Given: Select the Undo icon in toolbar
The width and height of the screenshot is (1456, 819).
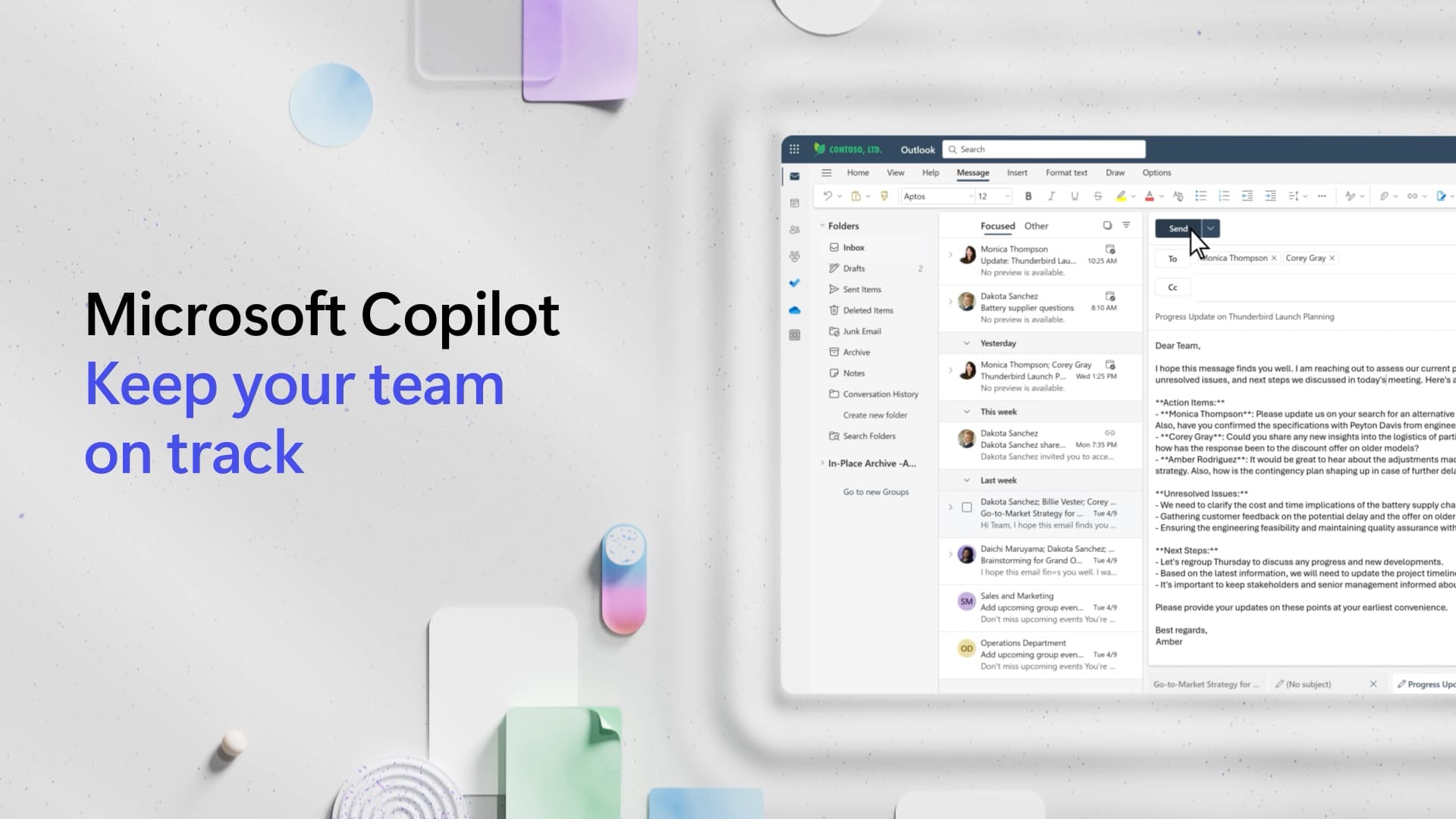Looking at the screenshot, I should pyautogui.click(x=828, y=195).
